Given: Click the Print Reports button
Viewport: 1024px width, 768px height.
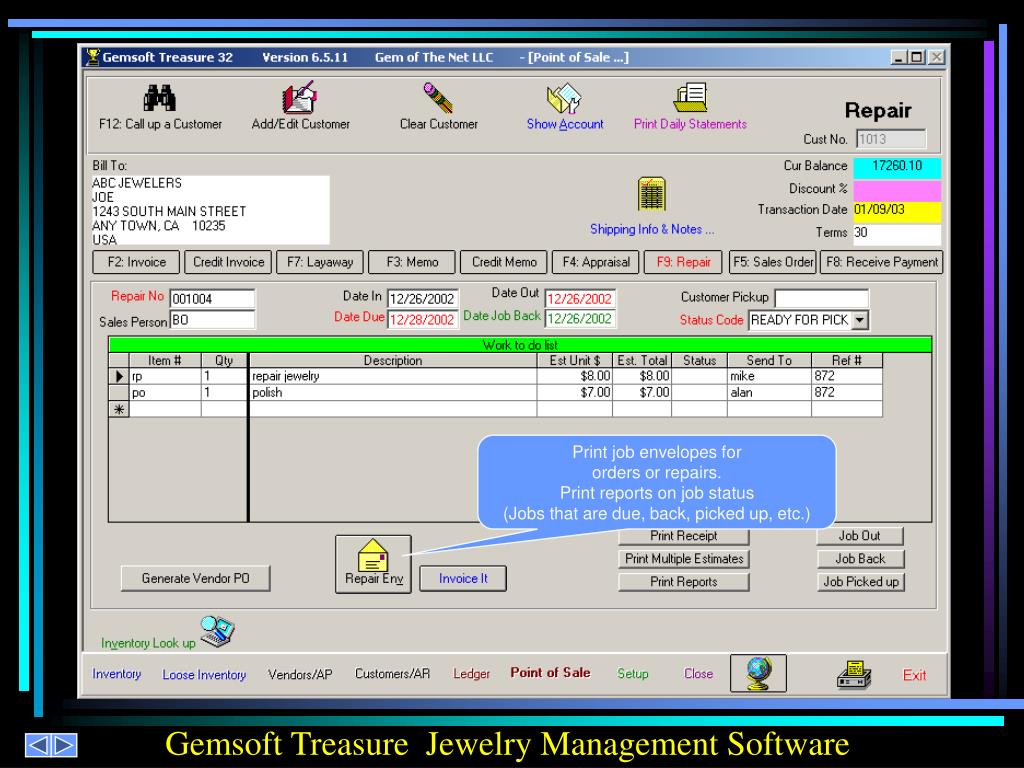Looking at the screenshot, I should [x=684, y=581].
